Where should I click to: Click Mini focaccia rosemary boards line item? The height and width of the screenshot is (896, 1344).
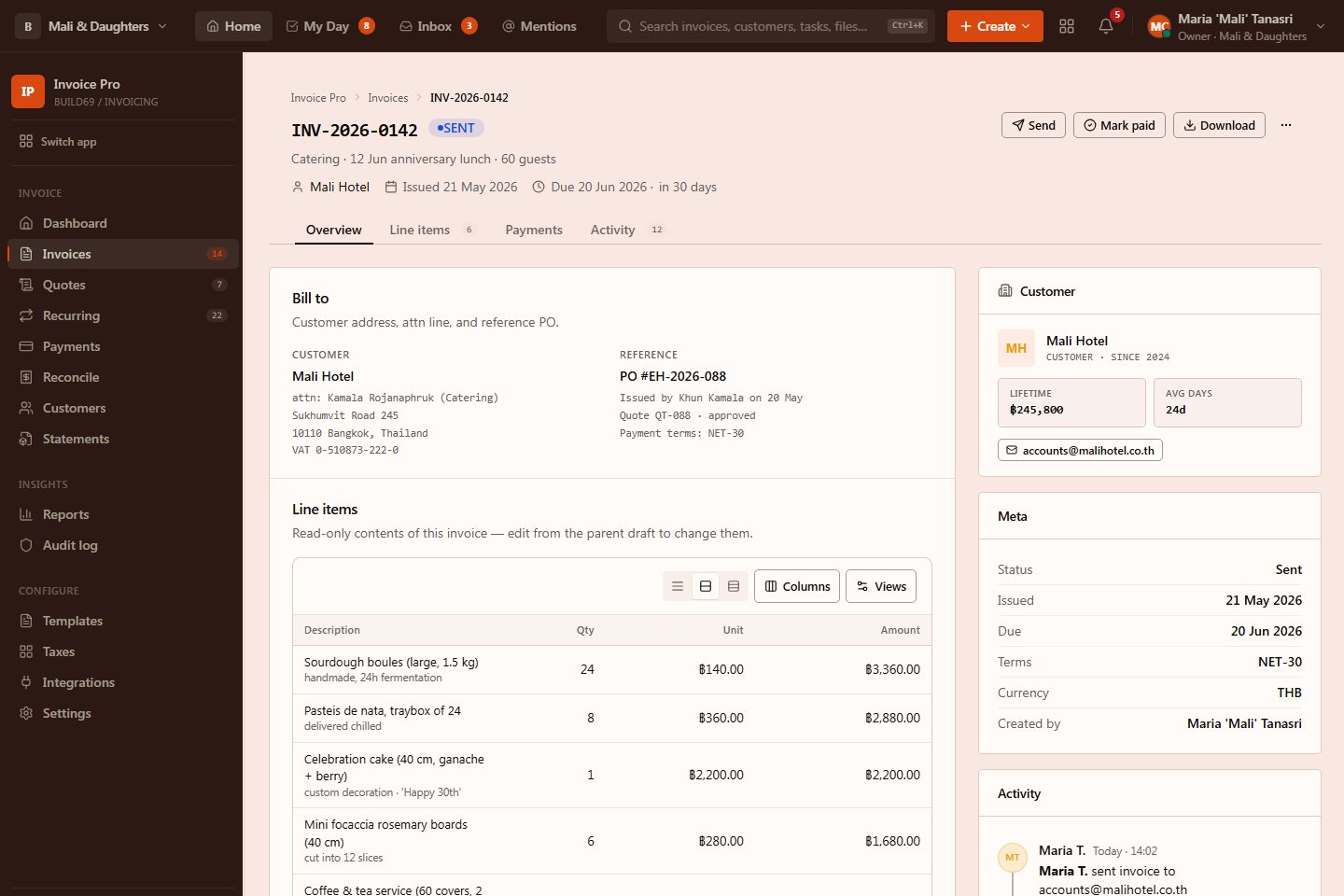tap(612, 841)
